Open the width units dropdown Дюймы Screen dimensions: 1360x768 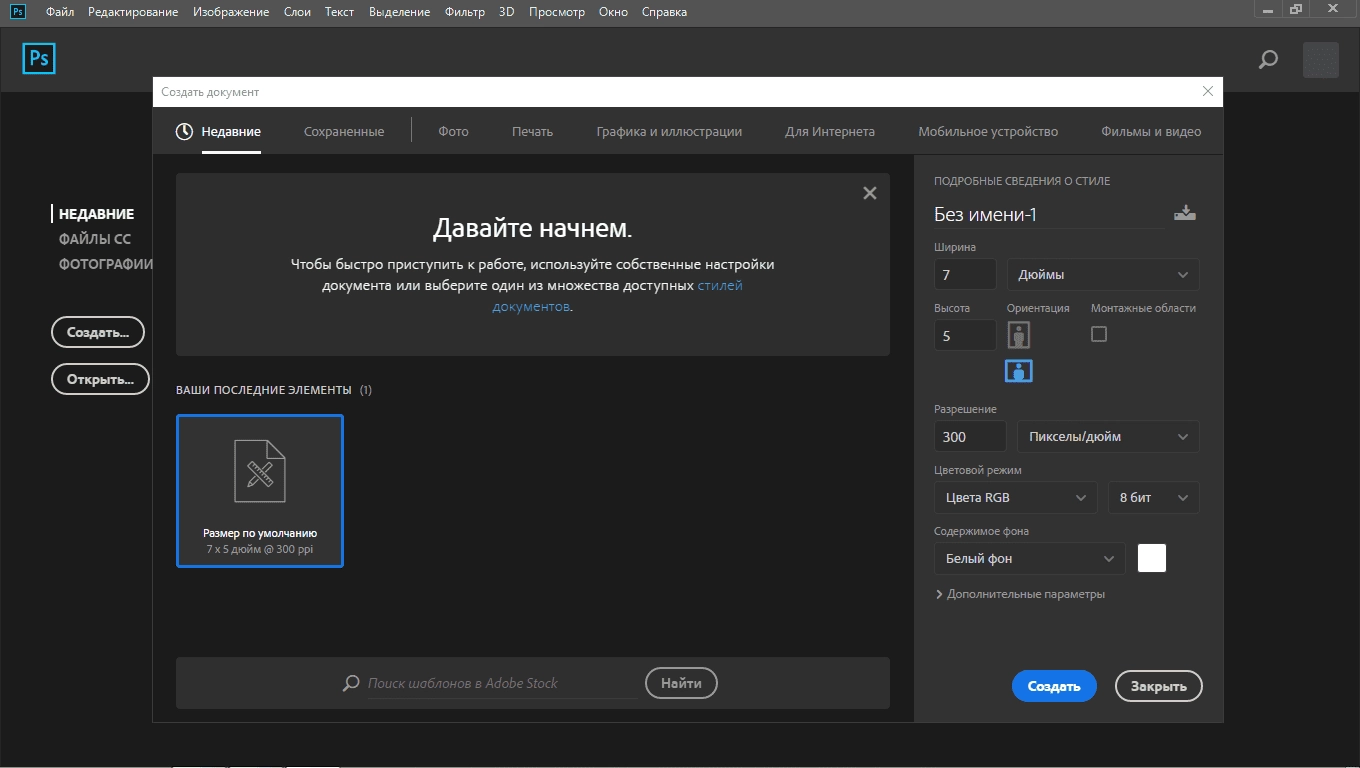1102,274
